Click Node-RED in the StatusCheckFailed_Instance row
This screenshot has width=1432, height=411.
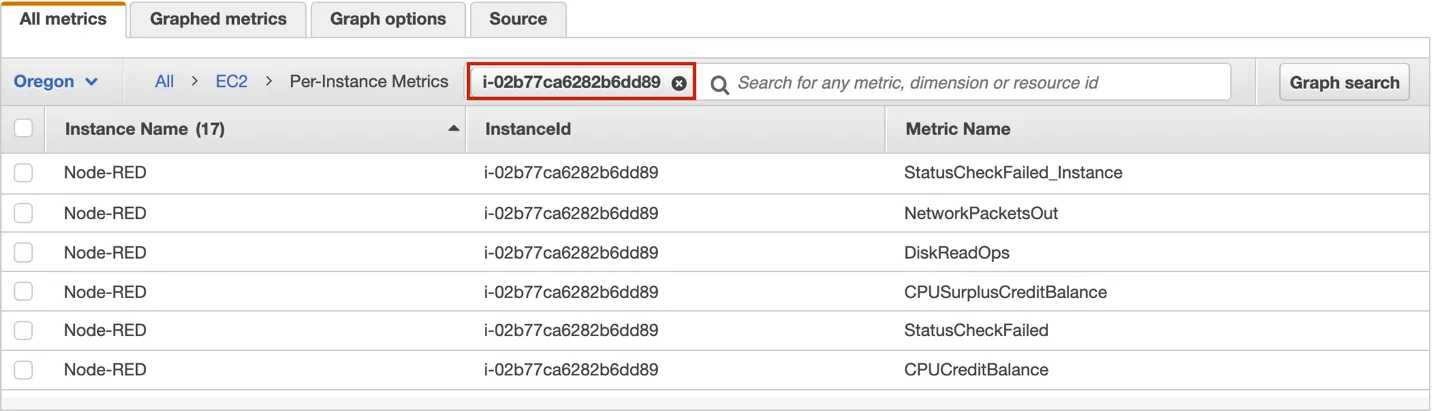[x=105, y=173]
